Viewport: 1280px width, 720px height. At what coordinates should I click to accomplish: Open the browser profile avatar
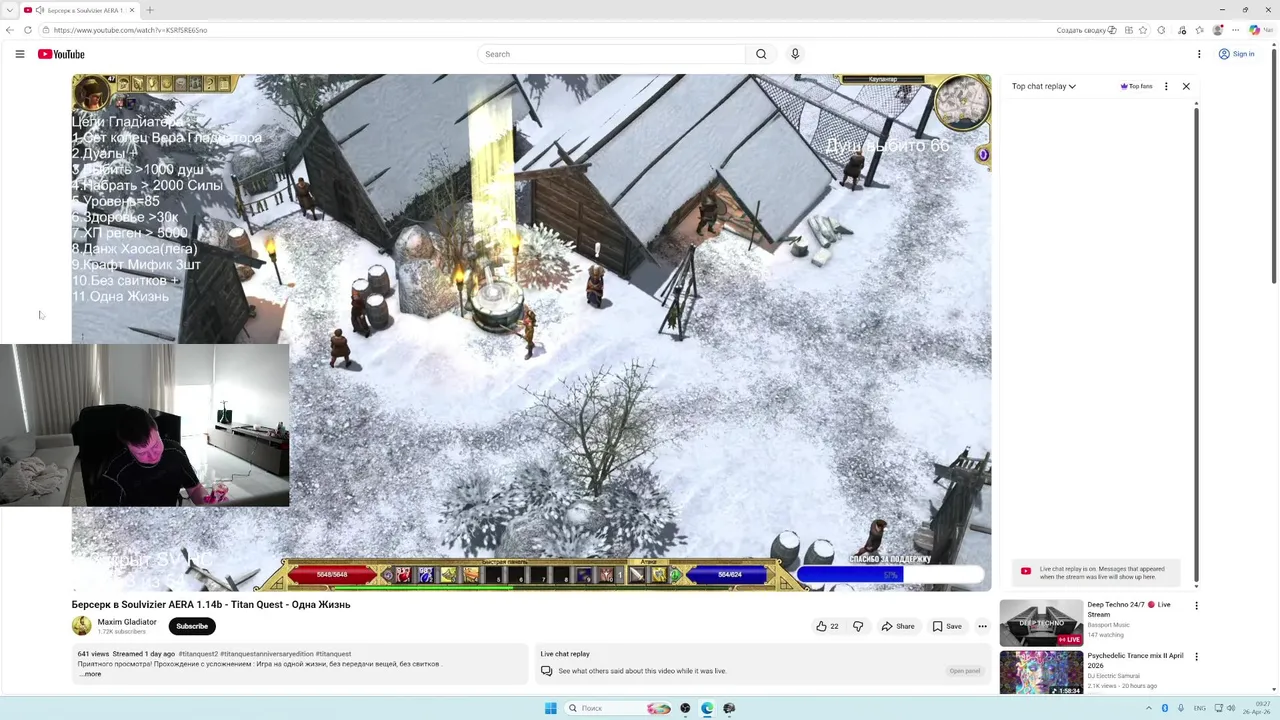(x=1218, y=30)
